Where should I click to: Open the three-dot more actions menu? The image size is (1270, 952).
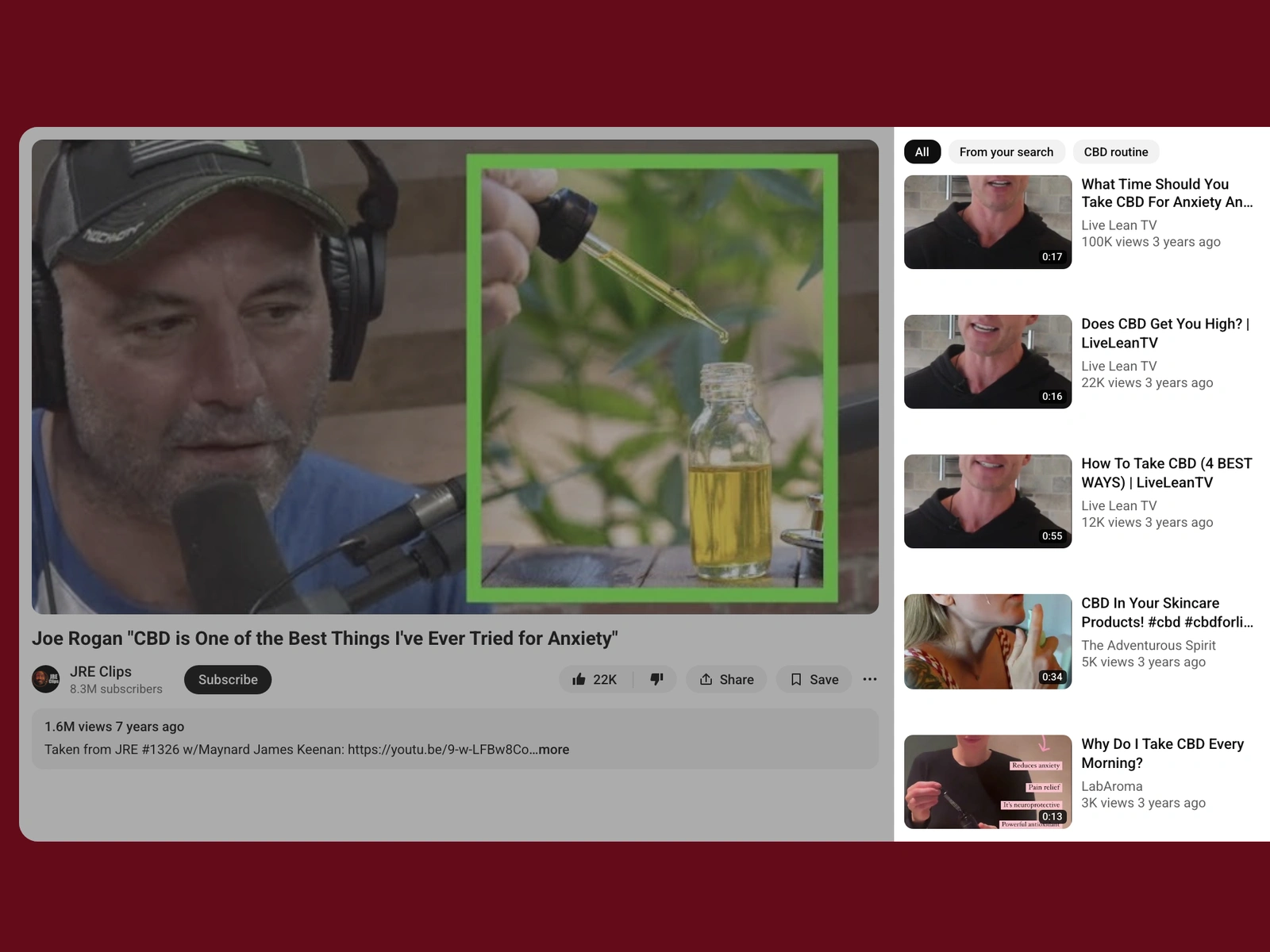pyautogui.click(x=870, y=679)
